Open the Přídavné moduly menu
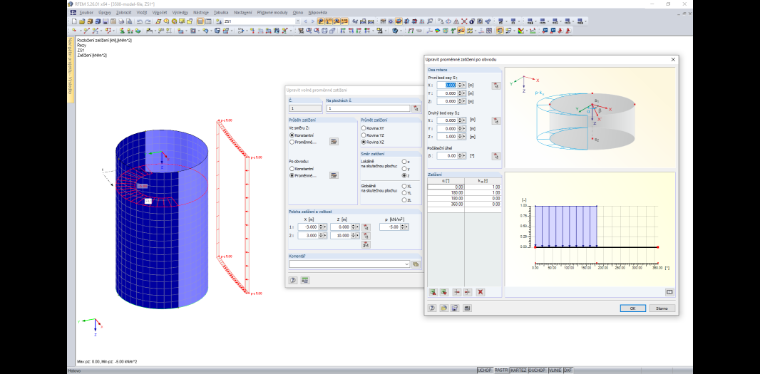Image resolution: width=760 pixels, height=374 pixels. pos(272,12)
